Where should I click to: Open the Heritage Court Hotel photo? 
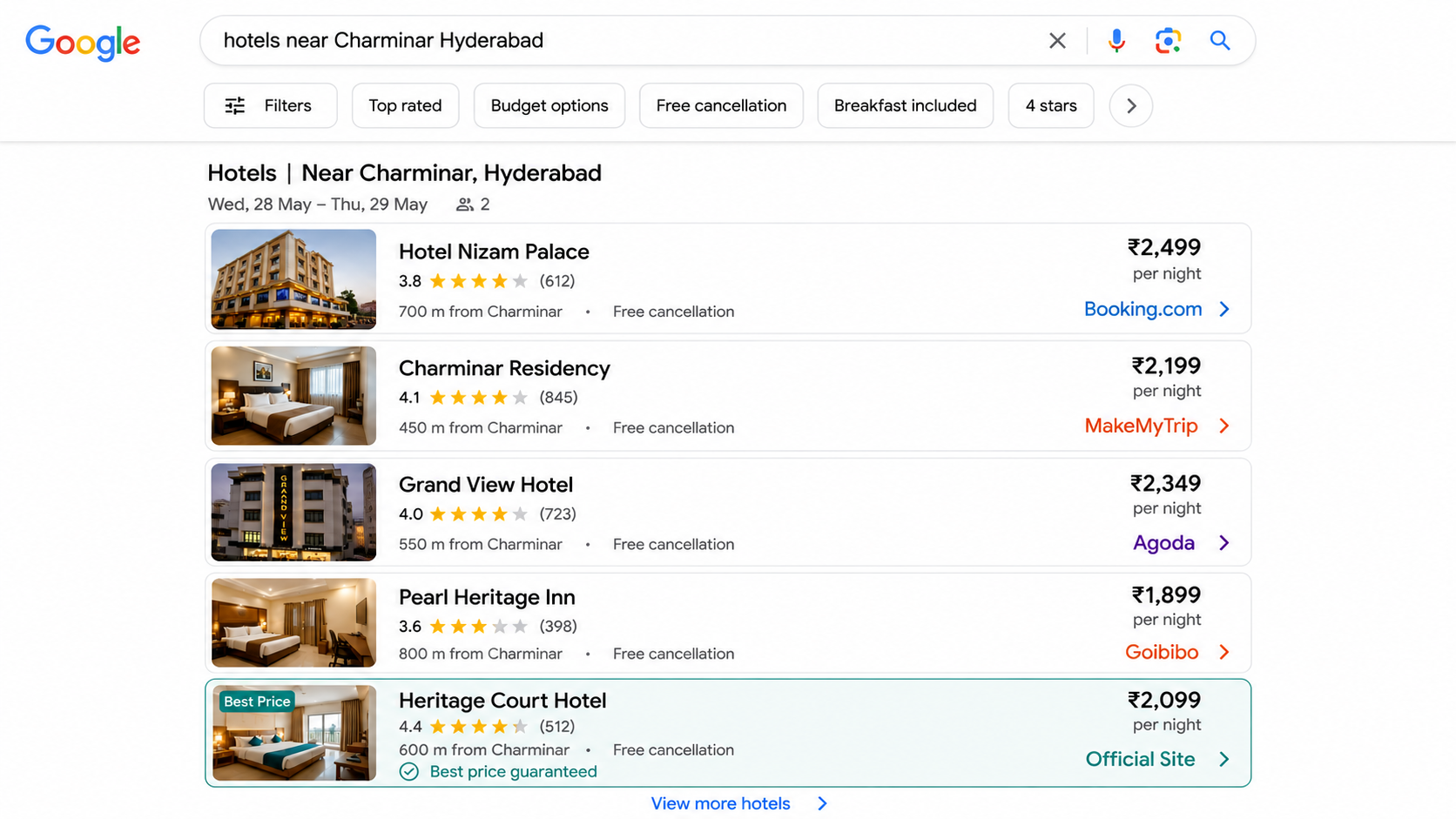pos(293,733)
